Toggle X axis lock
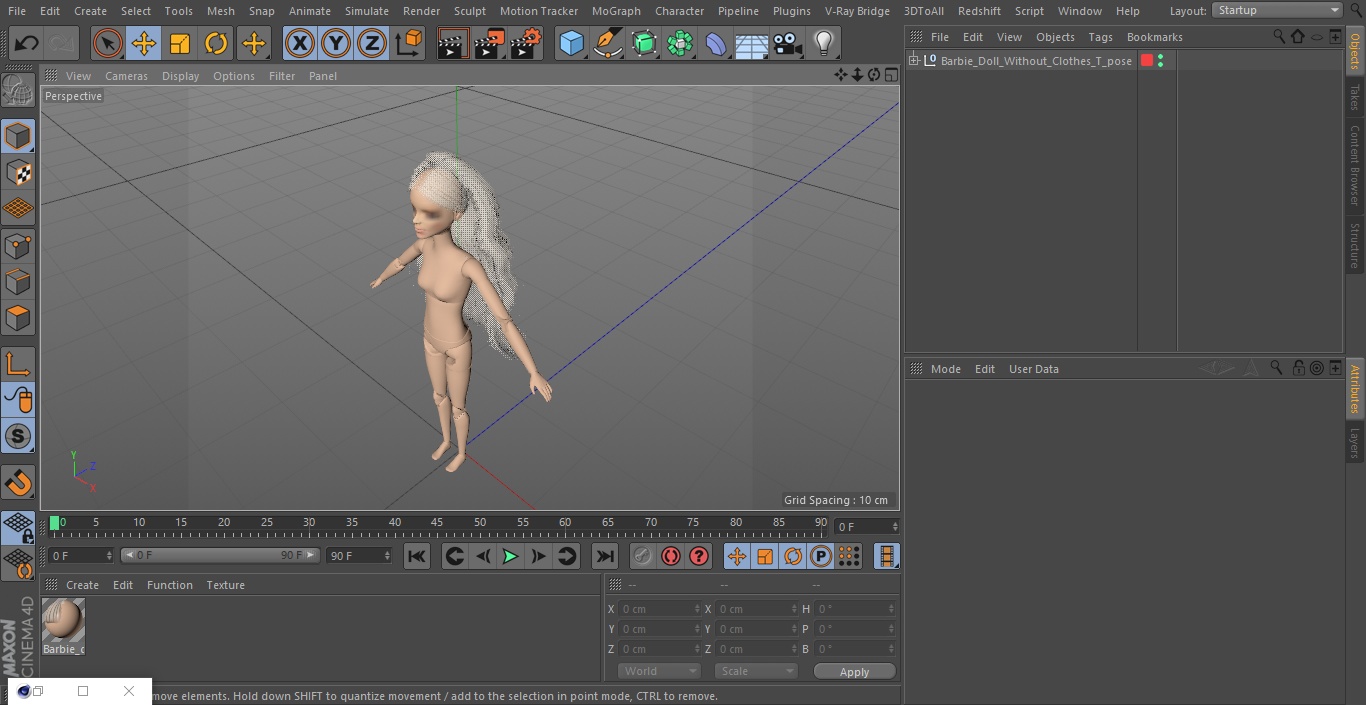This screenshot has width=1366, height=705. (300, 43)
